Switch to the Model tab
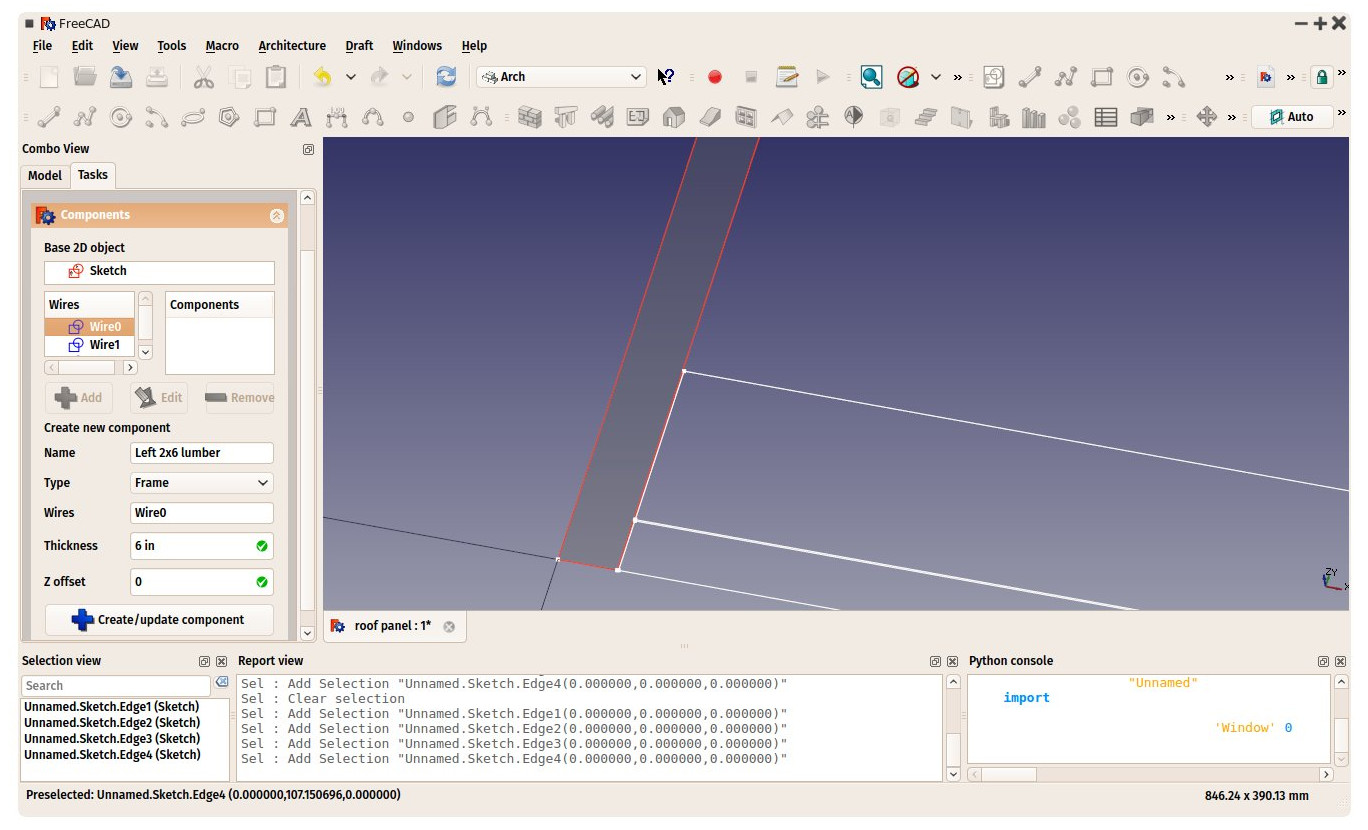The width and height of the screenshot is (1368, 830). [45, 176]
